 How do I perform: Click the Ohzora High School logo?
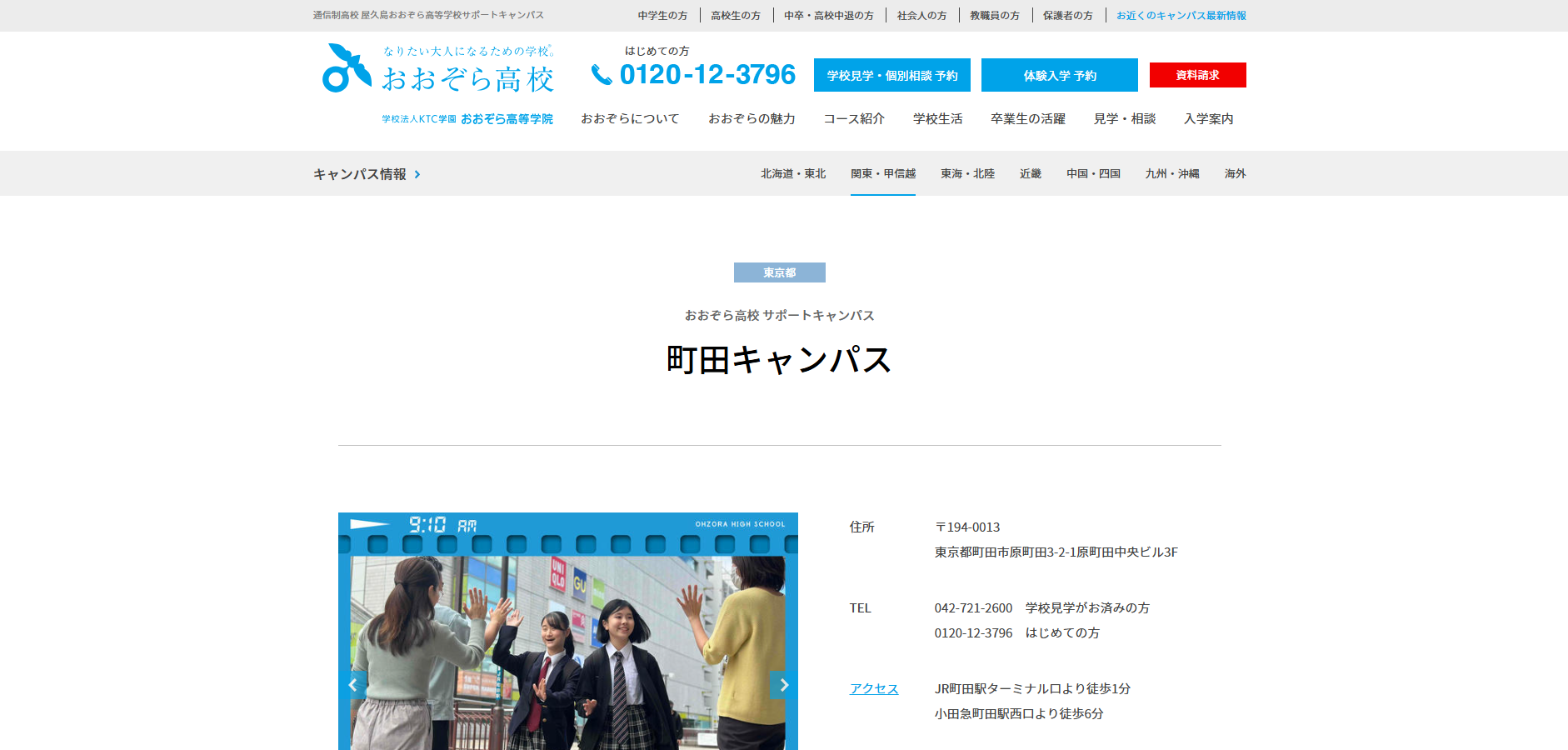coord(438,69)
